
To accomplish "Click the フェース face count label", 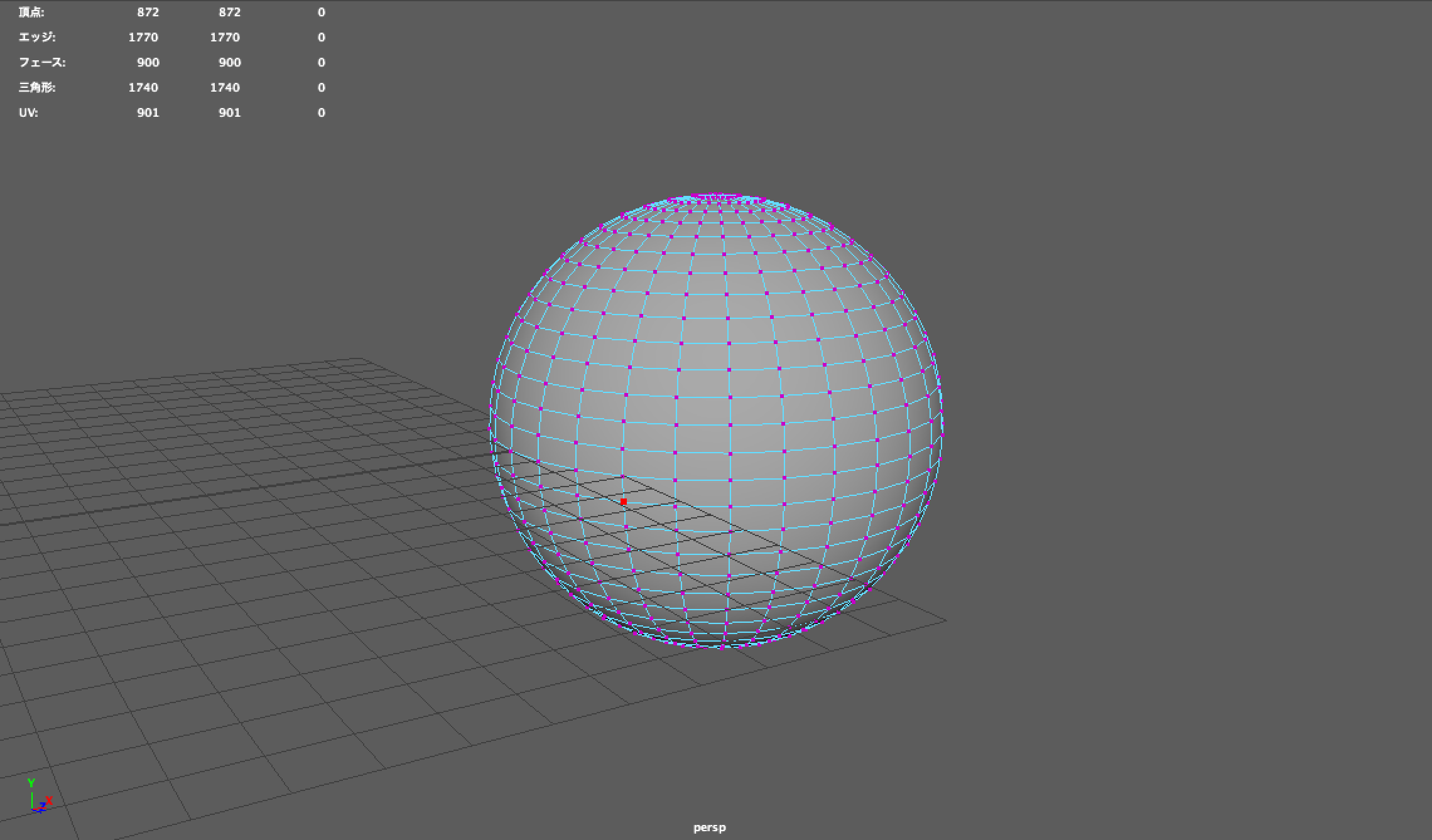I will point(42,63).
